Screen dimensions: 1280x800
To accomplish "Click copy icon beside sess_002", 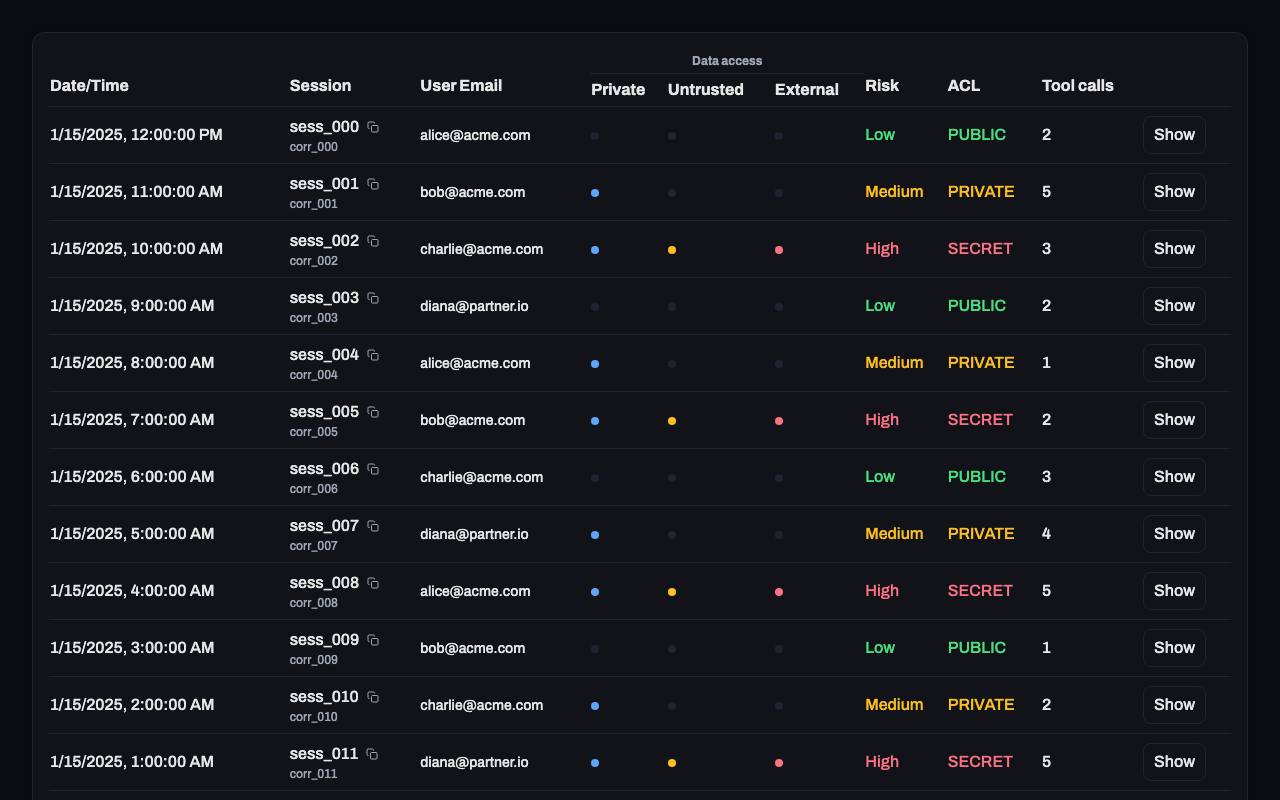I will tap(373, 241).
